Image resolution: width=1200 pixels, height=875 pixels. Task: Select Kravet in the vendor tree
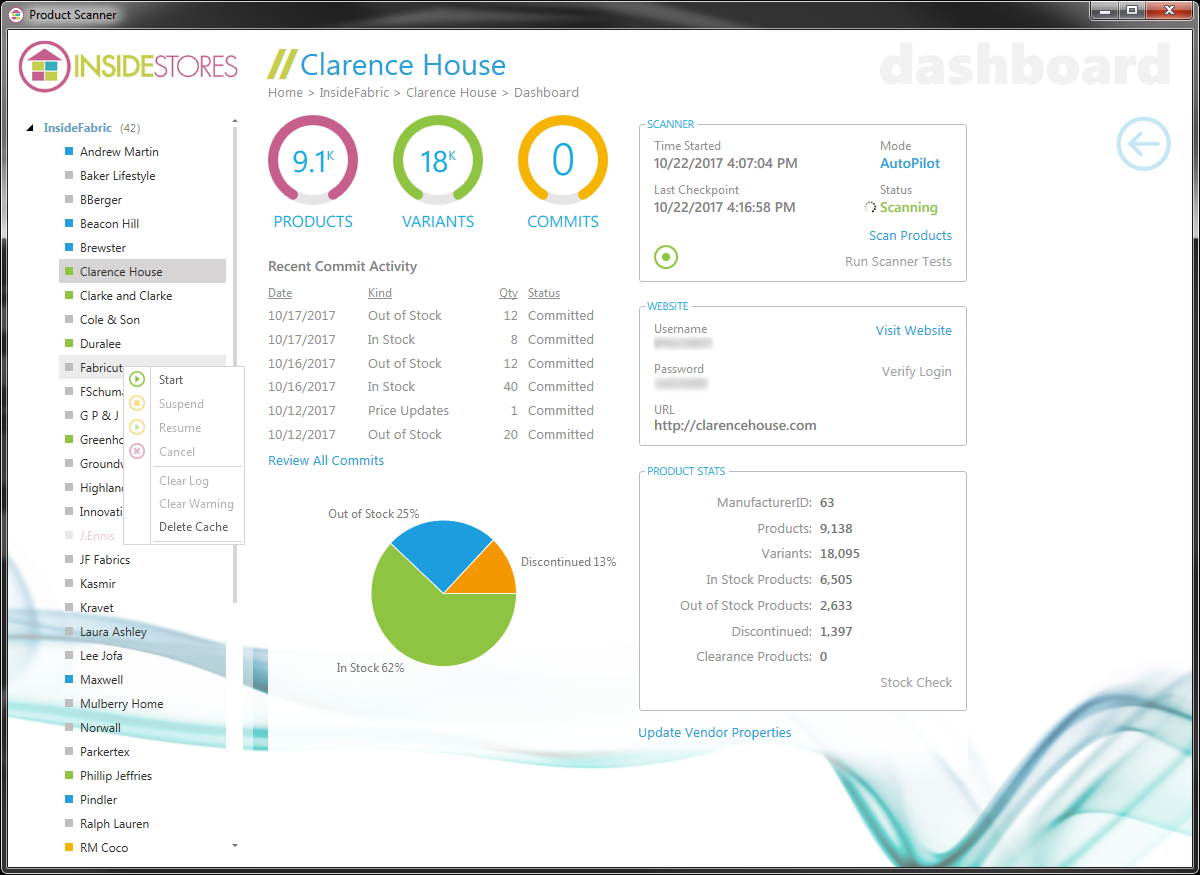[x=97, y=608]
